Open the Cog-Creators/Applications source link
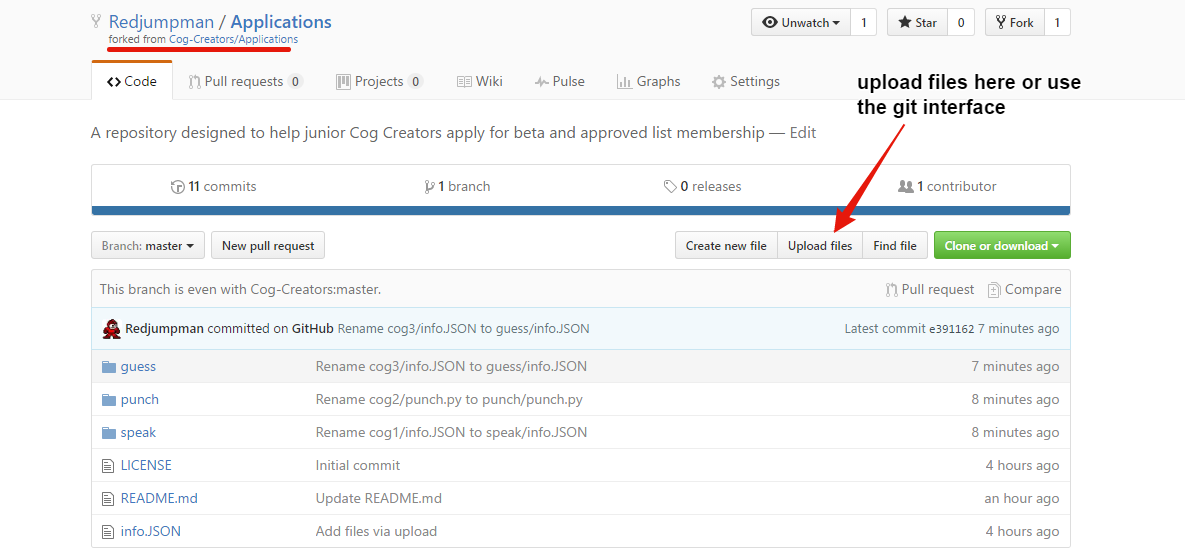Viewport: 1185px width, 557px height. point(234,39)
